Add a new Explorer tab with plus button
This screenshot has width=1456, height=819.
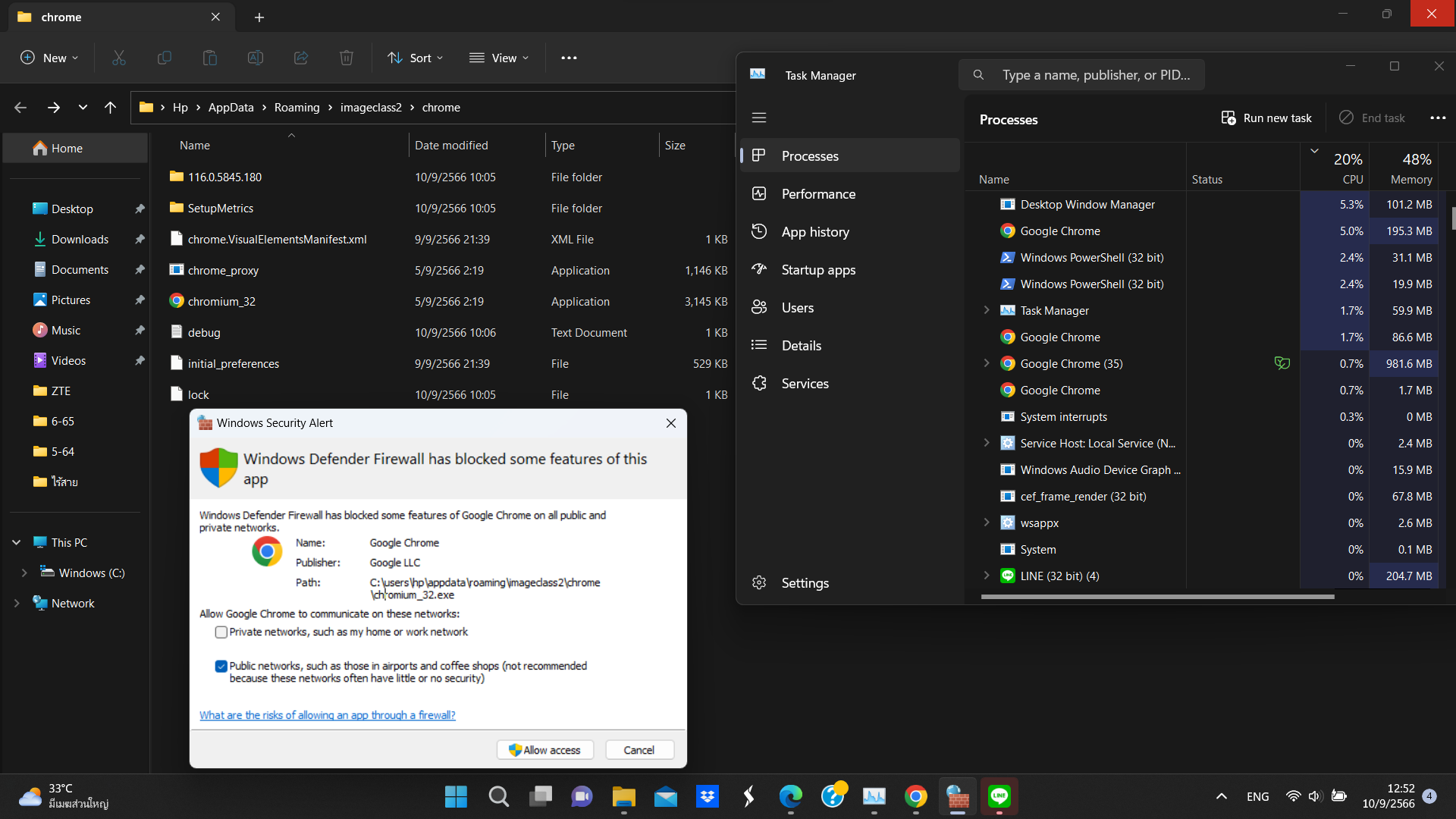pos(259,17)
